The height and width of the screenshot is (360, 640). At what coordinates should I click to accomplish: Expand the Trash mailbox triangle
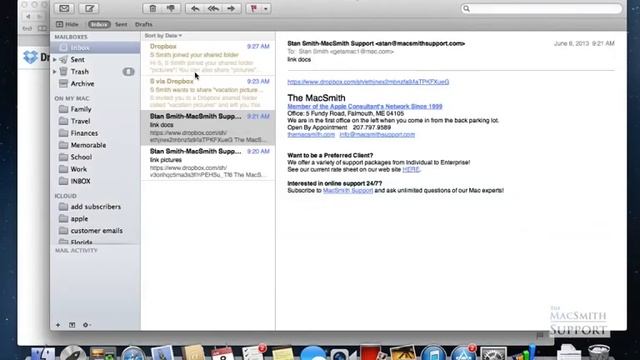coord(55,71)
